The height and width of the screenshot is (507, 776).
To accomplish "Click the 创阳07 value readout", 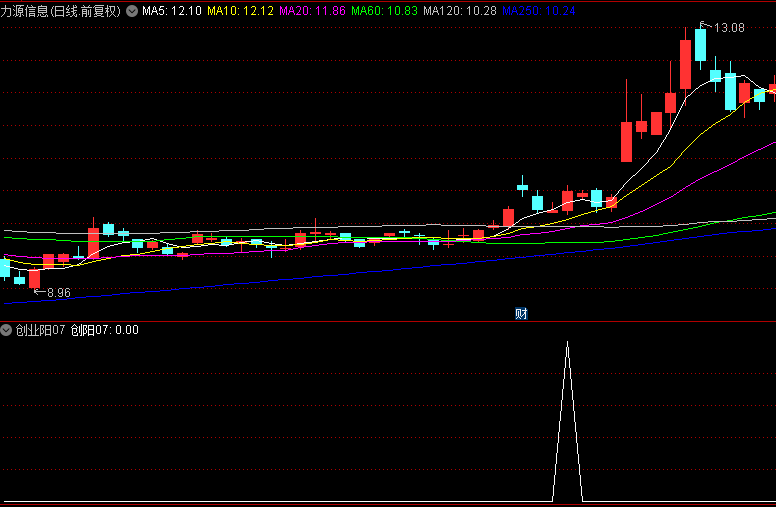I will 104,330.
